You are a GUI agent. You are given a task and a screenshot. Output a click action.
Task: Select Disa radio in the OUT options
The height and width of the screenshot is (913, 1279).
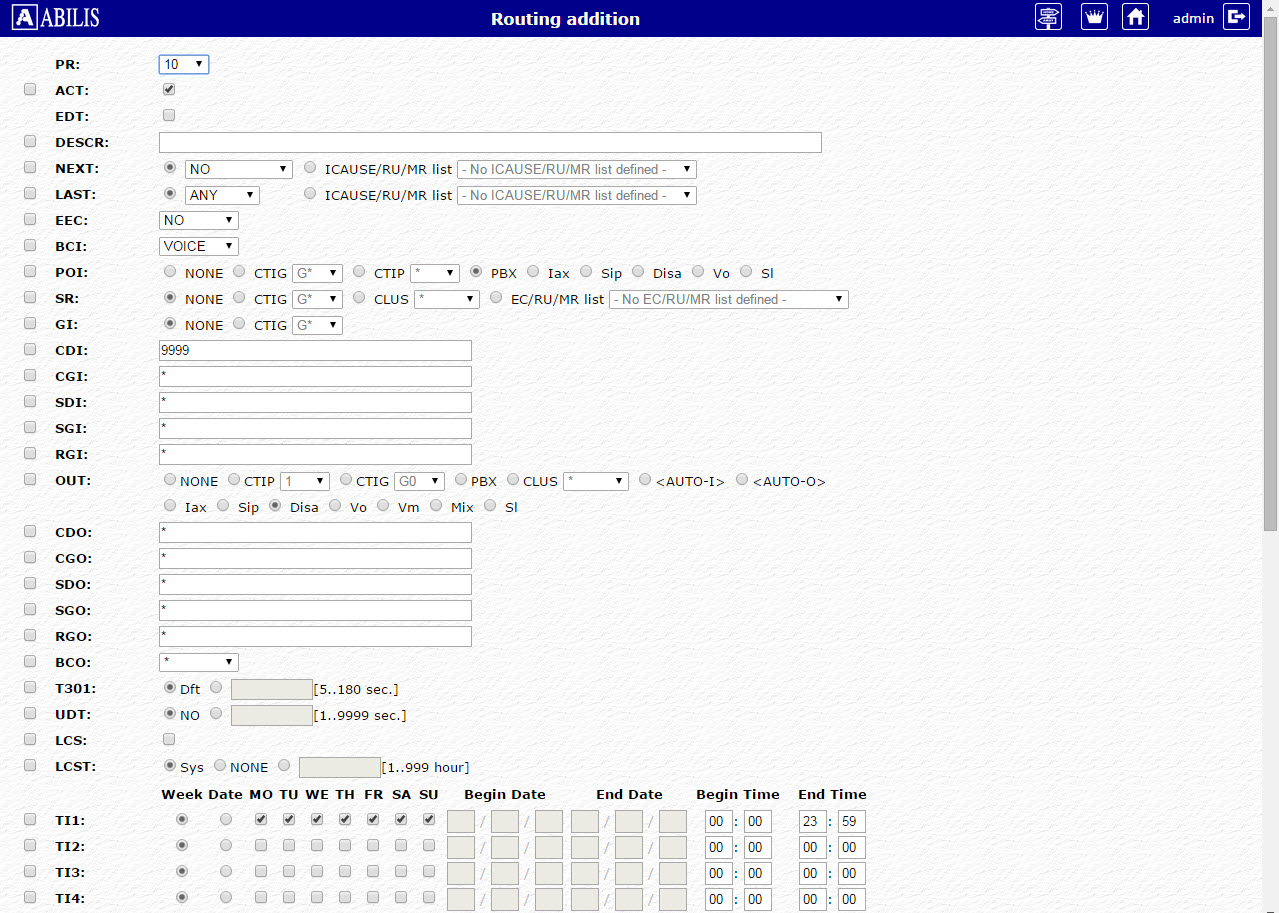click(275, 505)
